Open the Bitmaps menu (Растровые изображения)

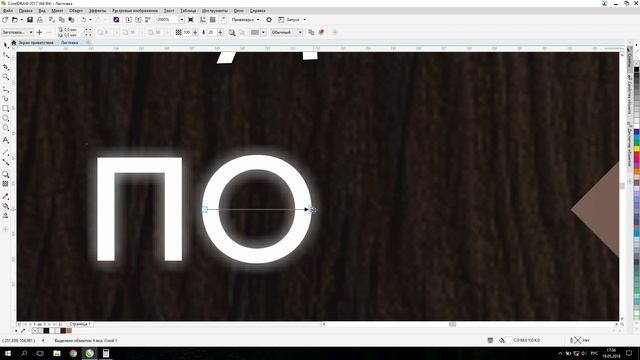tap(135, 11)
